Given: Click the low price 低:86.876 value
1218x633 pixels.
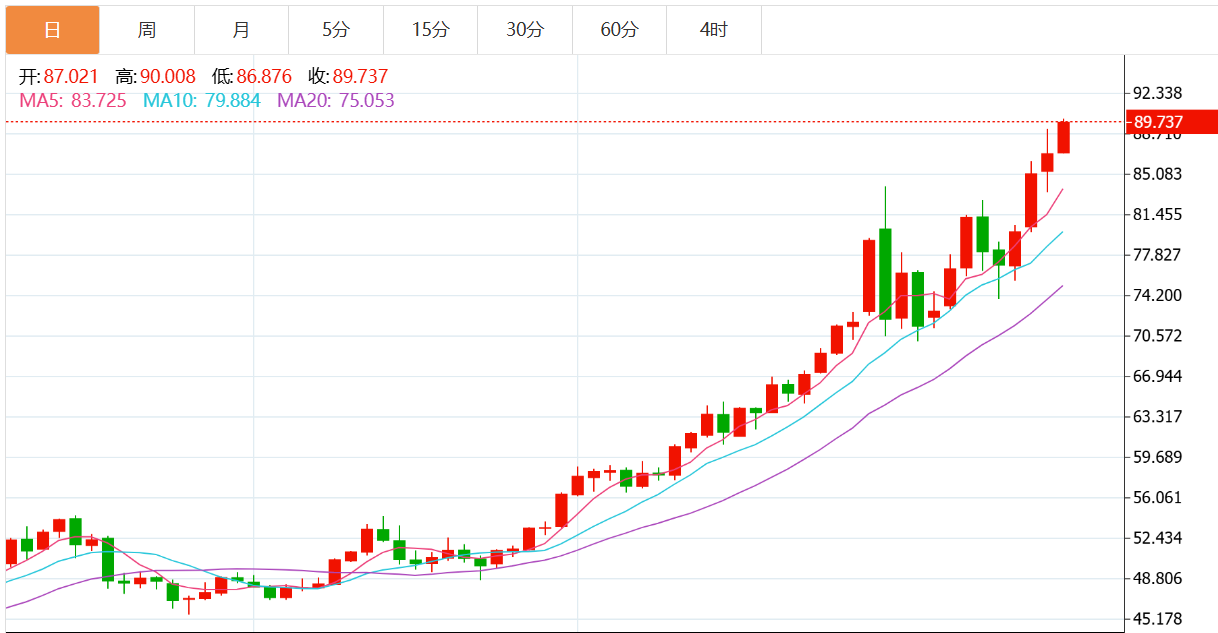Looking at the screenshot, I should tap(252, 77).
